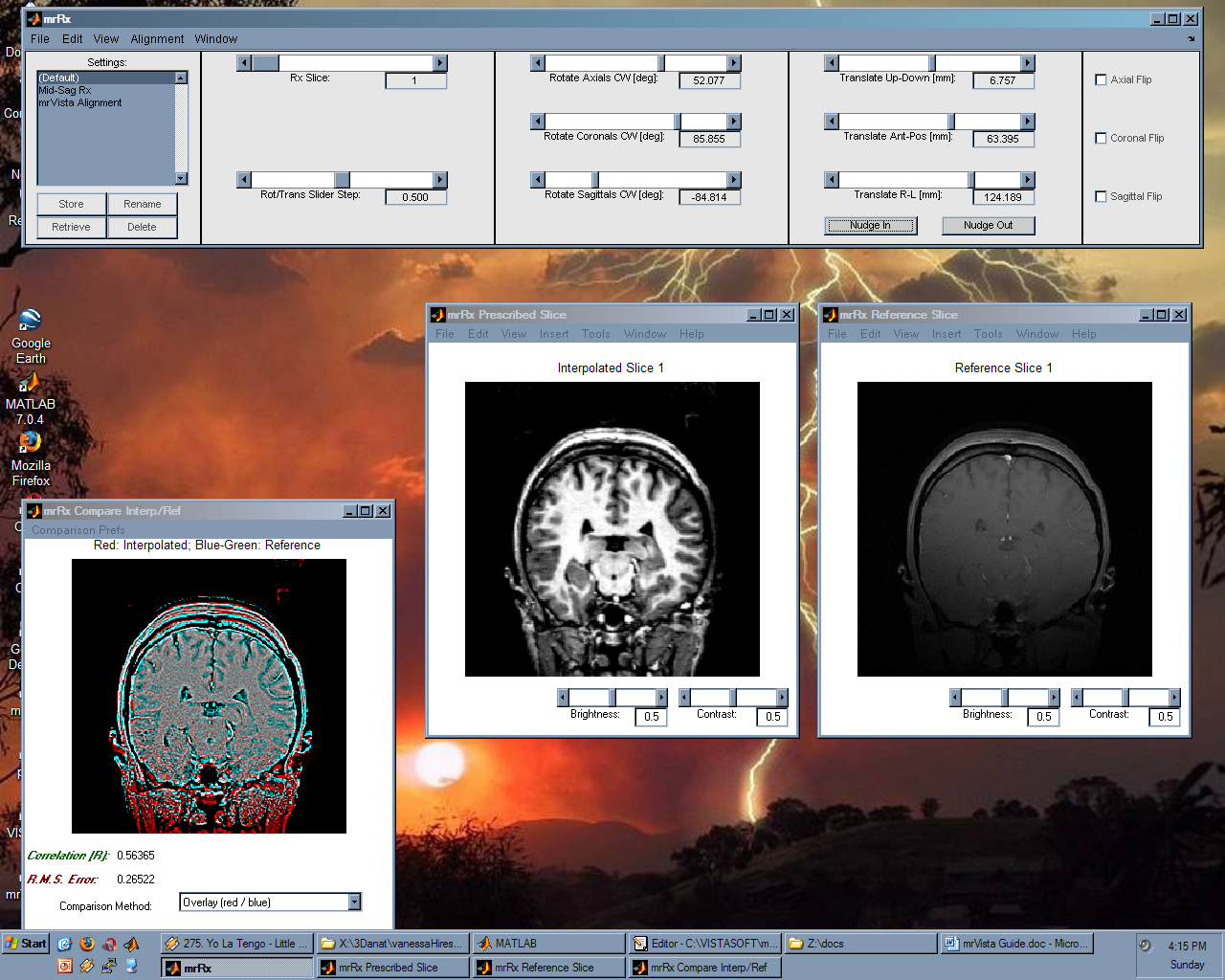Switch to mrVista Guide.doc in taskbar
Image resolution: width=1225 pixels, height=980 pixels.
(1018, 944)
